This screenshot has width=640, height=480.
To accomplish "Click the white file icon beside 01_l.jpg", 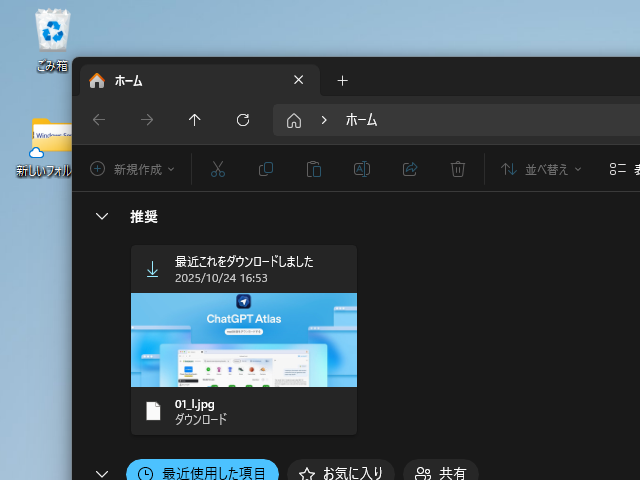I will pyautogui.click(x=153, y=411).
